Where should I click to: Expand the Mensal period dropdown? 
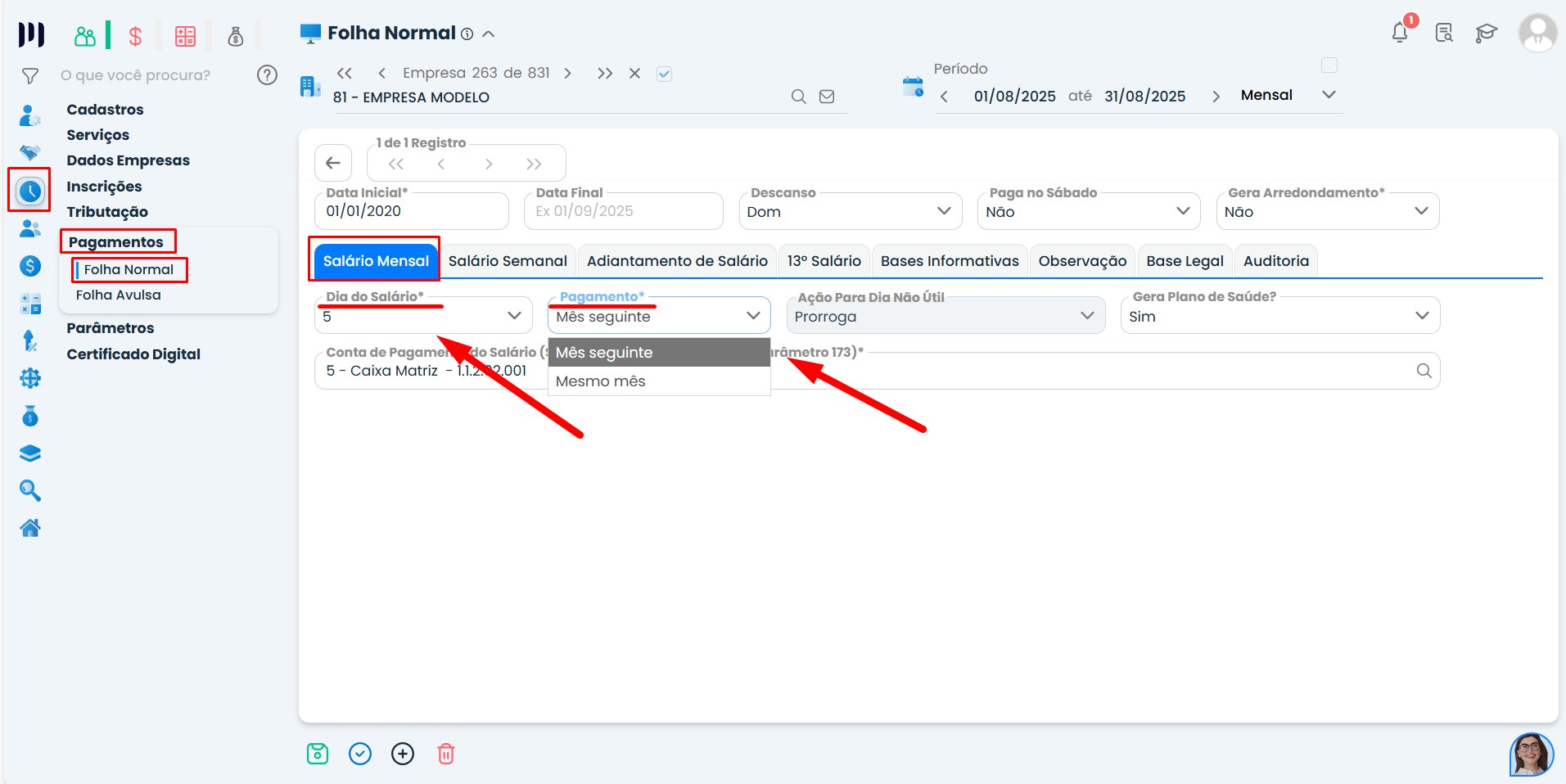pyautogui.click(x=1328, y=94)
